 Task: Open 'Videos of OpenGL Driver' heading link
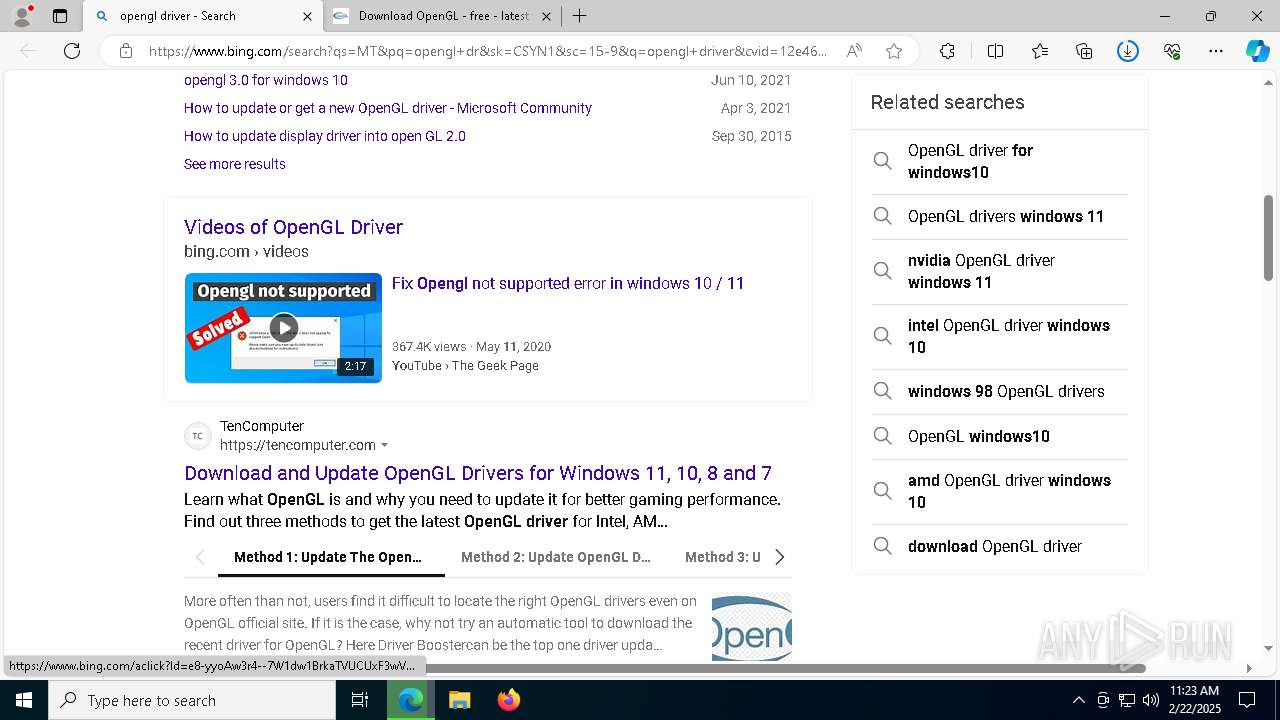(293, 227)
